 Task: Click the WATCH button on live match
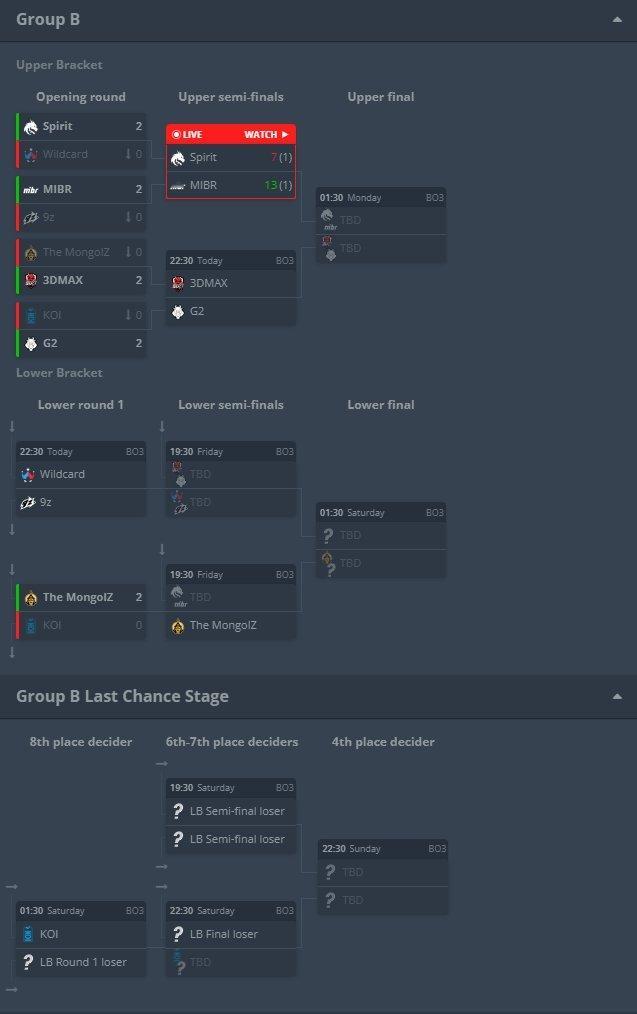tap(266, 134)
